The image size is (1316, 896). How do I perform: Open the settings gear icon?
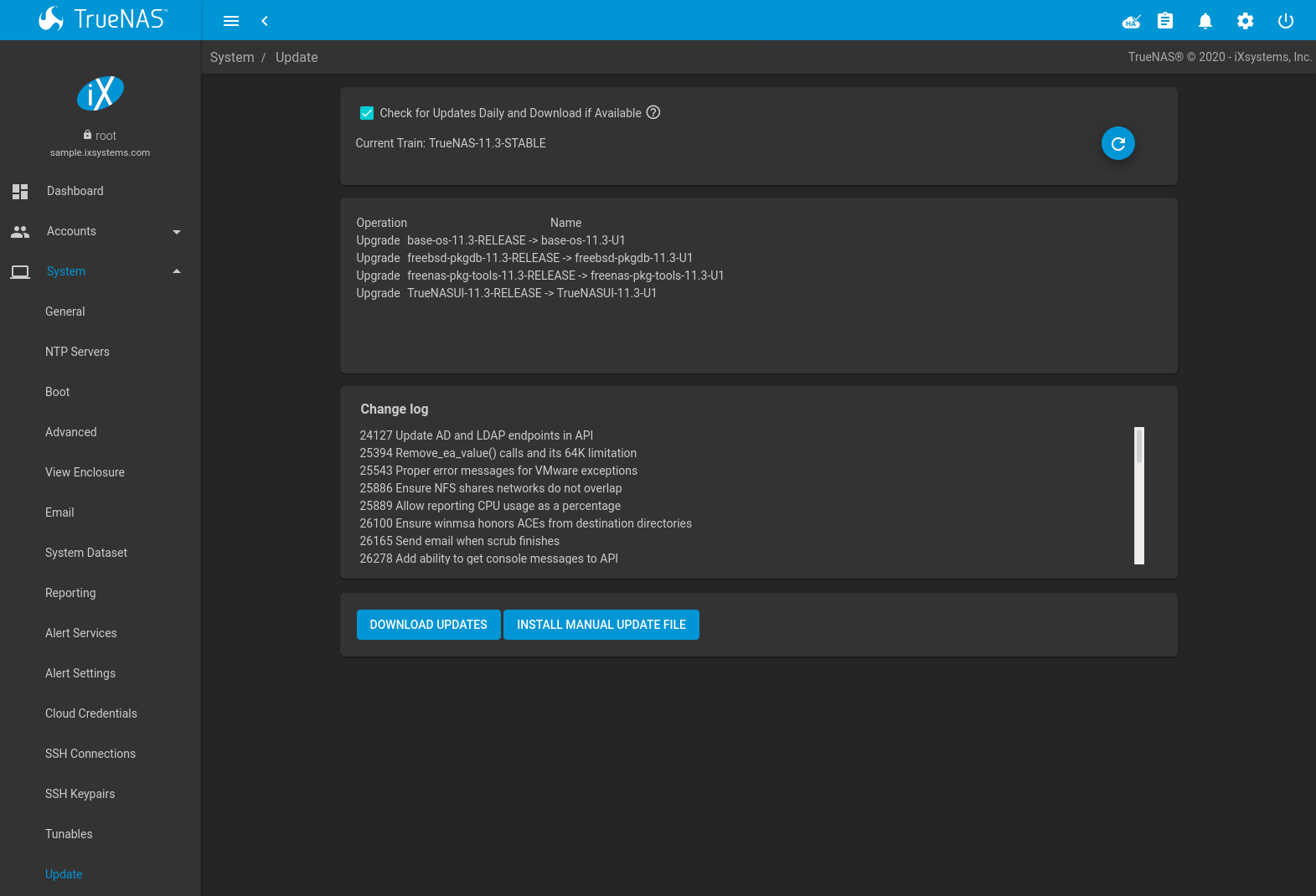click(x=1246, y=21)
